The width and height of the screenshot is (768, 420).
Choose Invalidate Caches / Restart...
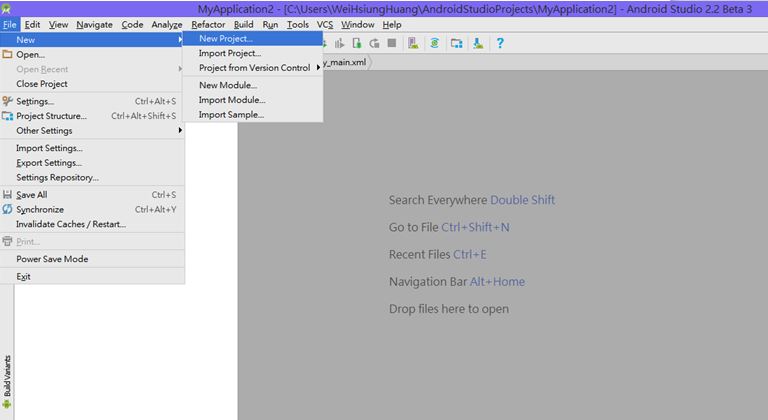coord(92,224)
